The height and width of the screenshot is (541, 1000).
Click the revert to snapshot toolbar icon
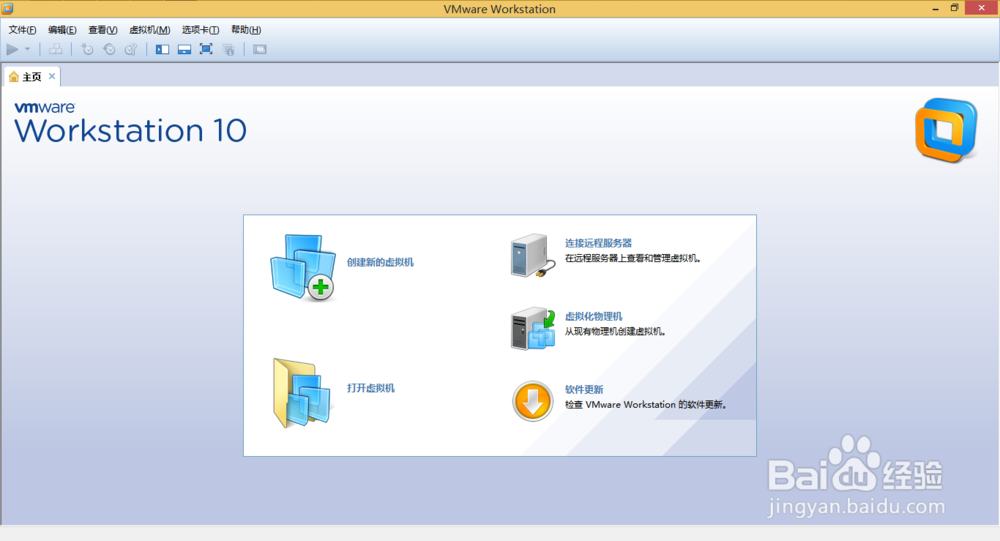[x=109, y=49]
